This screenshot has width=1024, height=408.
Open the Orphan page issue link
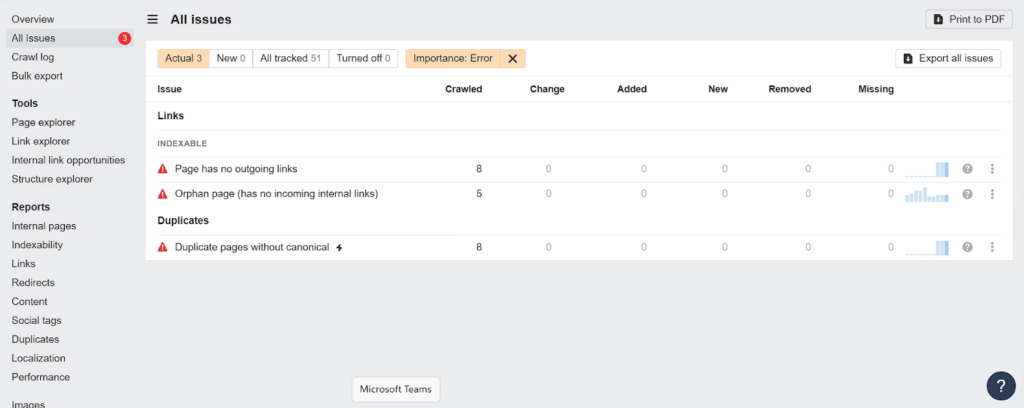pyautogui.click(x=276, y=194)
